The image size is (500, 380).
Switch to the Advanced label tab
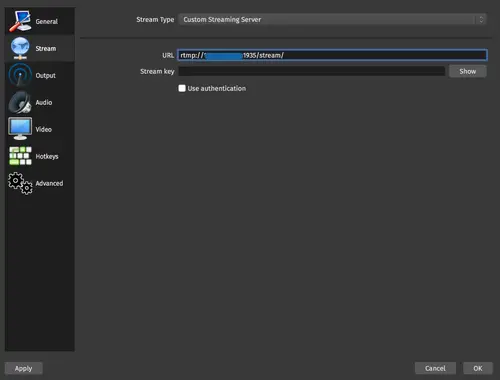(x=49, y=183)
